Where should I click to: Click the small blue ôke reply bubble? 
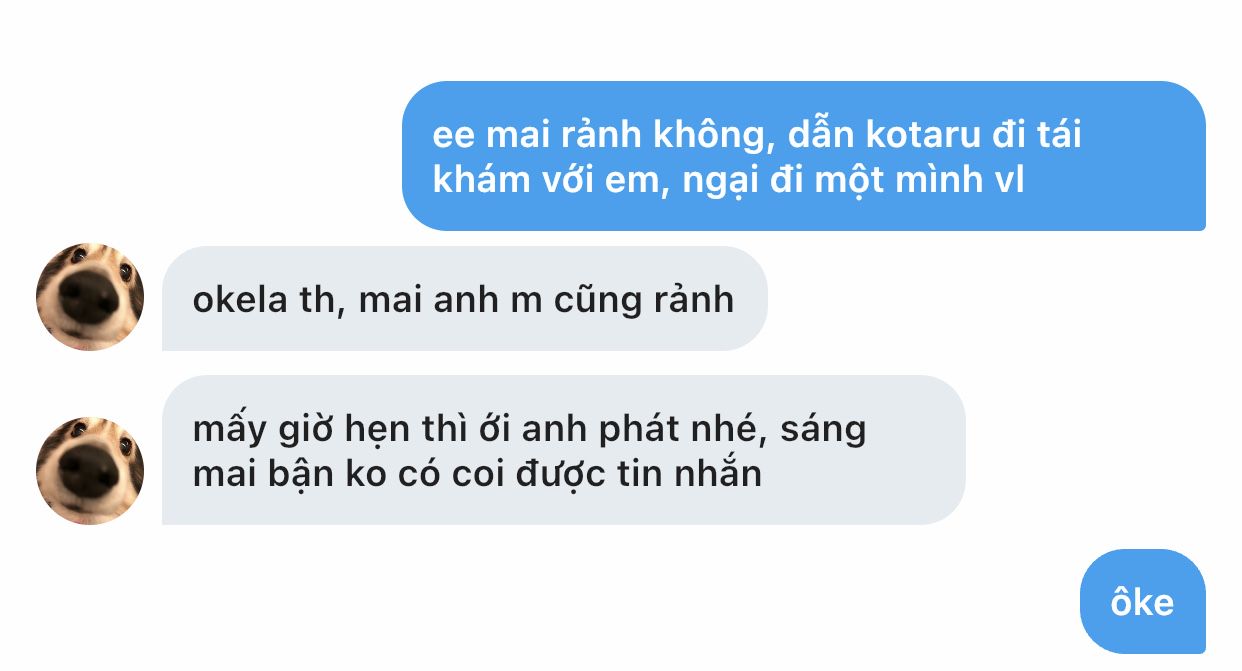pyautogui.click(x=1143, y=601)
